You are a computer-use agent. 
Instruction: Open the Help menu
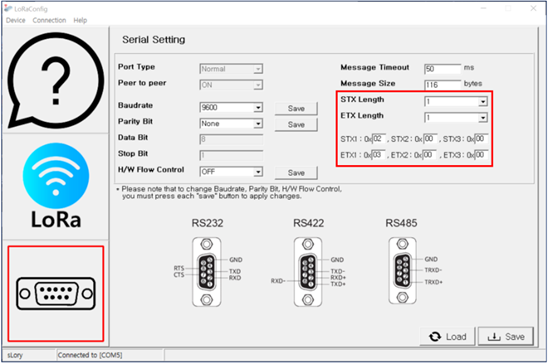80,20
